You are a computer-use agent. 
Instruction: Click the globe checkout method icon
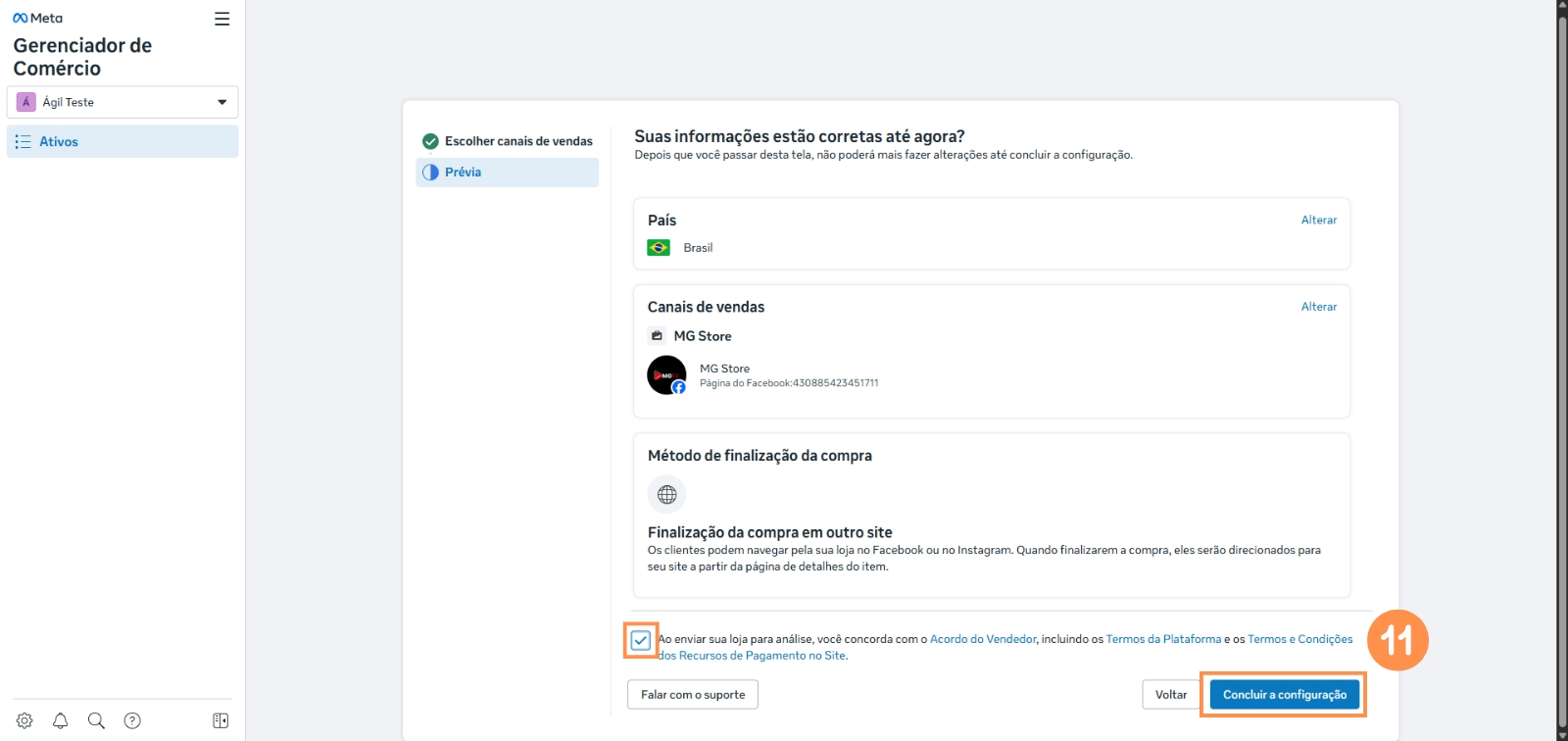[x=666, y=495]
